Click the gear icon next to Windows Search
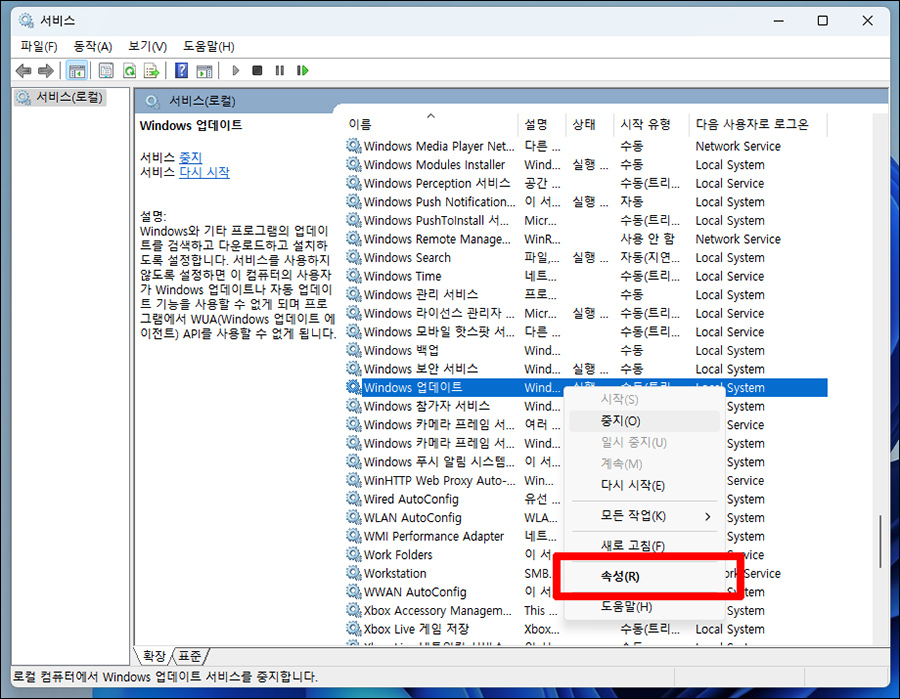 [354, 258]
